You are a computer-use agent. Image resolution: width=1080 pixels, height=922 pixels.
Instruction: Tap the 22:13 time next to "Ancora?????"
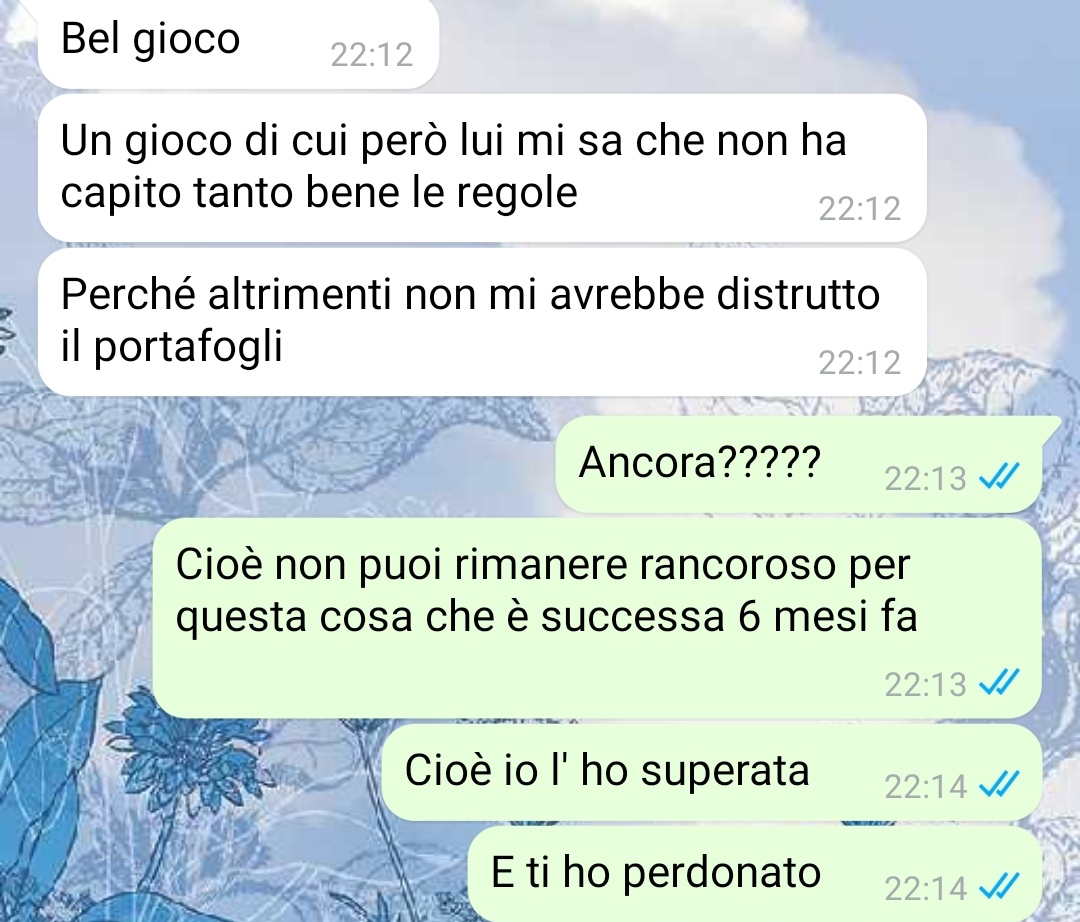pyautogui.click(x=925, y=479)
